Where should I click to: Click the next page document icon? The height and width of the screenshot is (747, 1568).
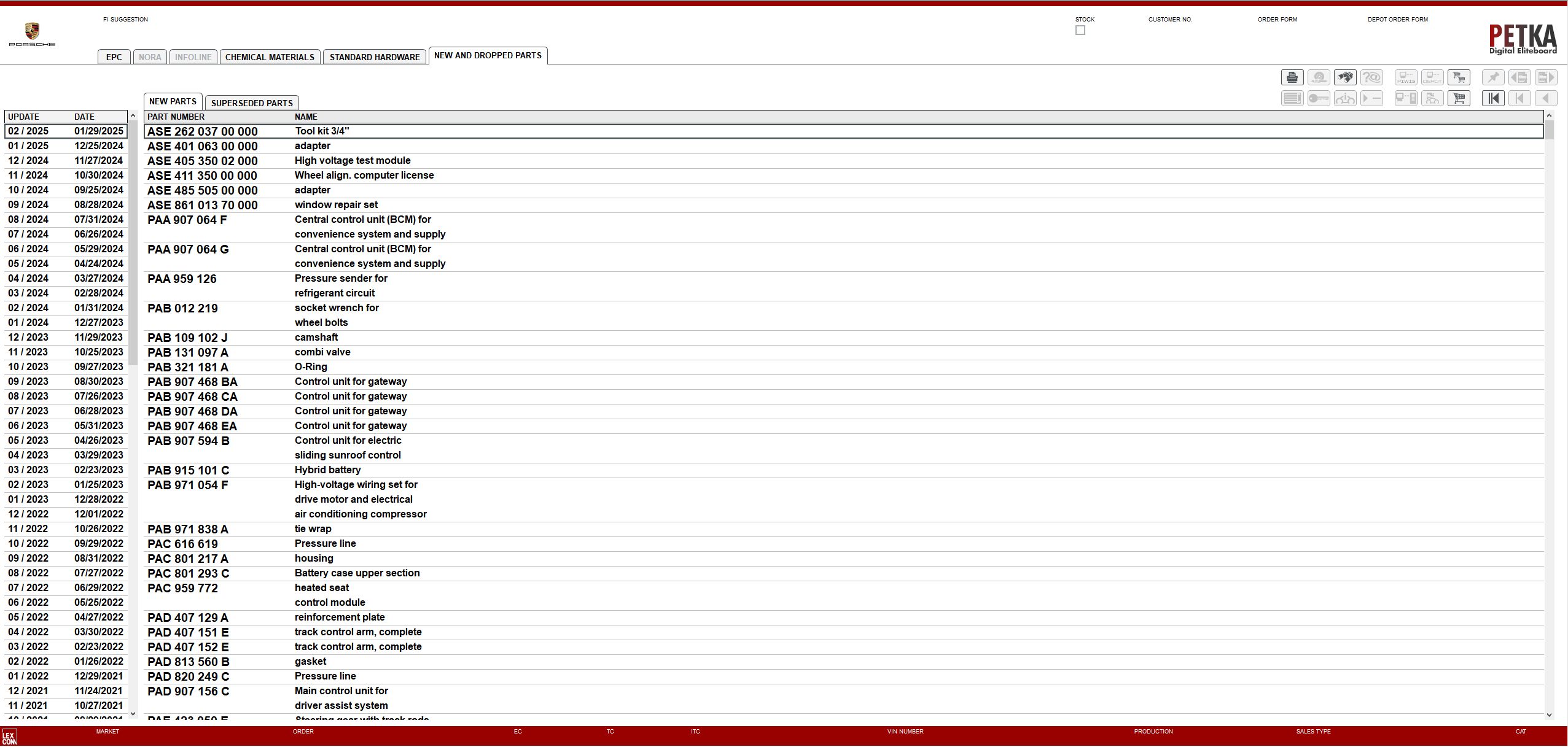pyautogui.click(x=1547, y=77)
